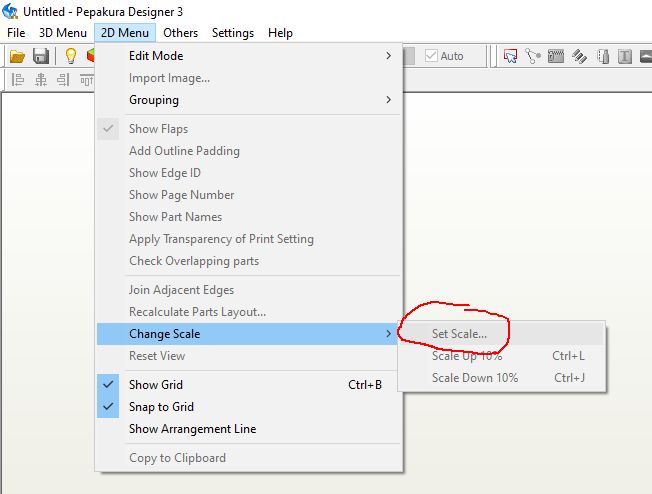Viewport: 652px width, 494px height.
Task: Click the light bulb toolbar icon
Action: [71, 56]
